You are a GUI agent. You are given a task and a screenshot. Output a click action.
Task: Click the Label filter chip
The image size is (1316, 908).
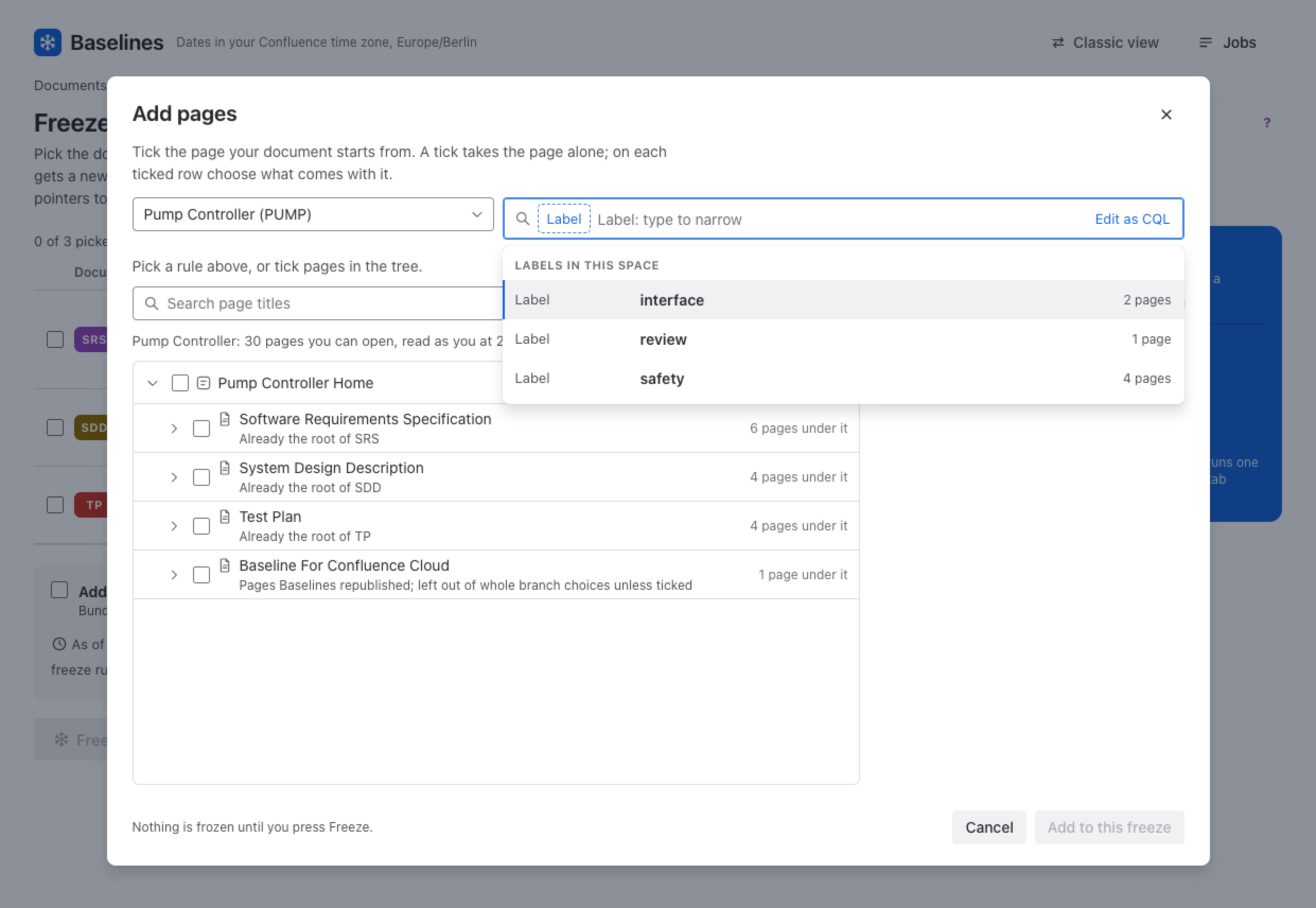pyautogui.click(x=564, y=219)
